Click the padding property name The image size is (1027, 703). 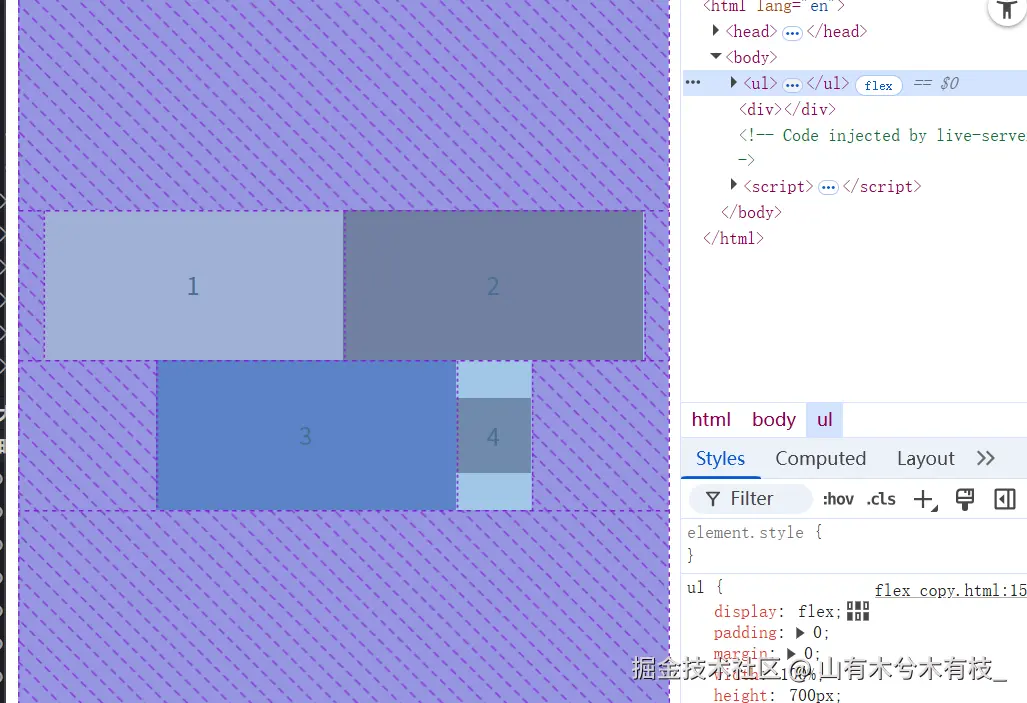pos(745,633)
